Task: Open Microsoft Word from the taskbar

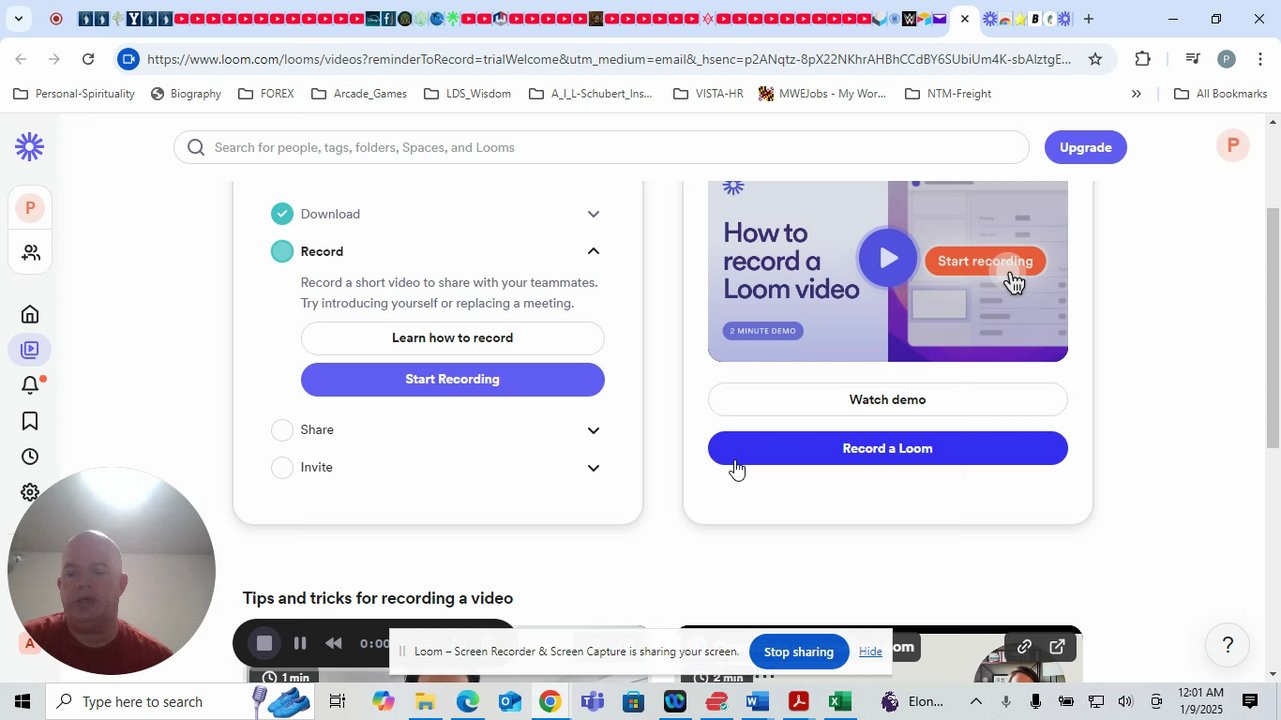Action: [757, 702]
